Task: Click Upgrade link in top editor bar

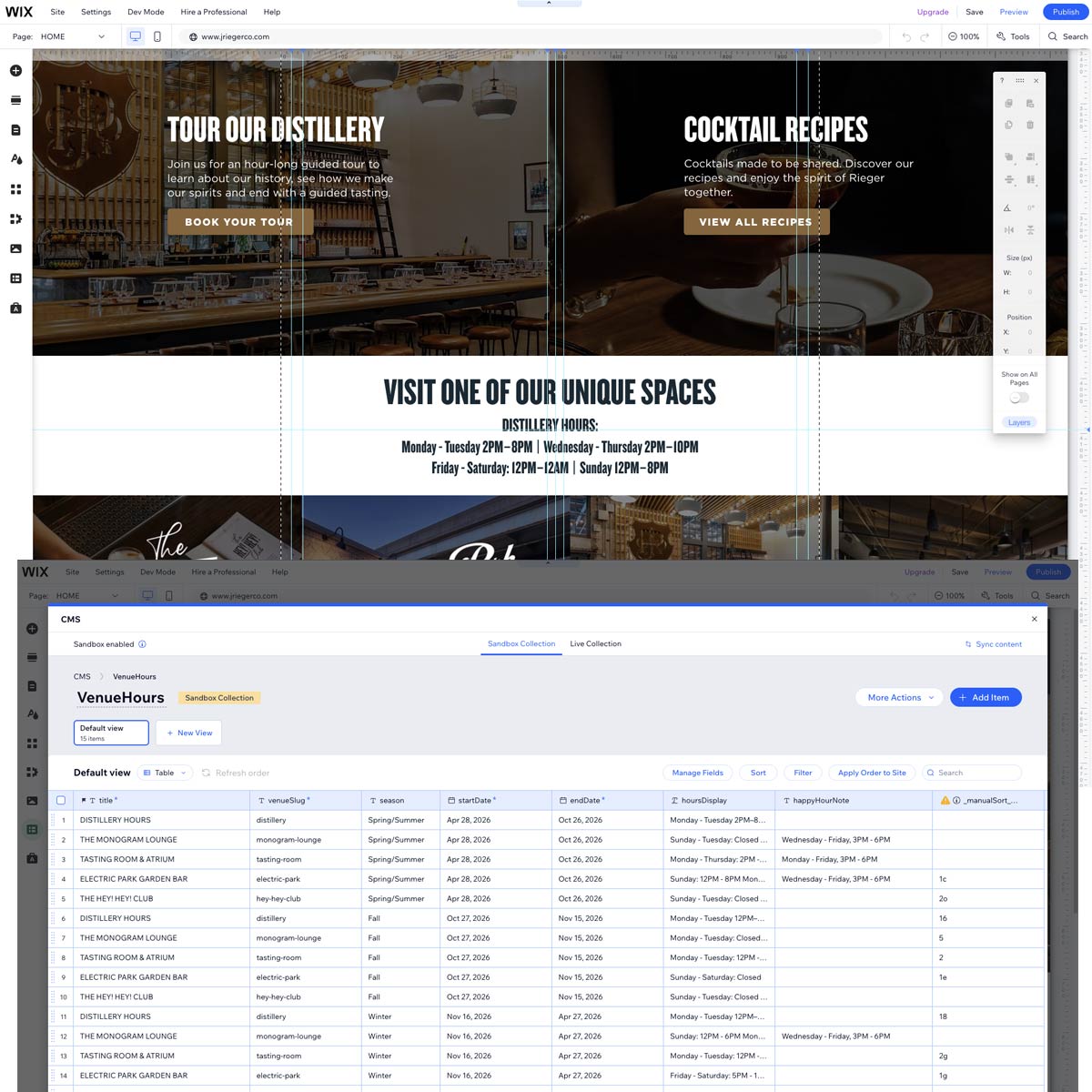Action: pyautogui.click(x=933, y=12)
